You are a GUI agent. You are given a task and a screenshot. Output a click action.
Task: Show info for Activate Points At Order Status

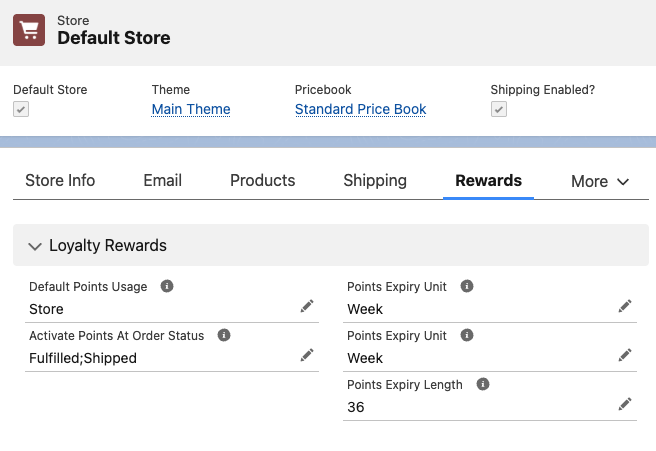pyautogui.click(x=224, y=335)
